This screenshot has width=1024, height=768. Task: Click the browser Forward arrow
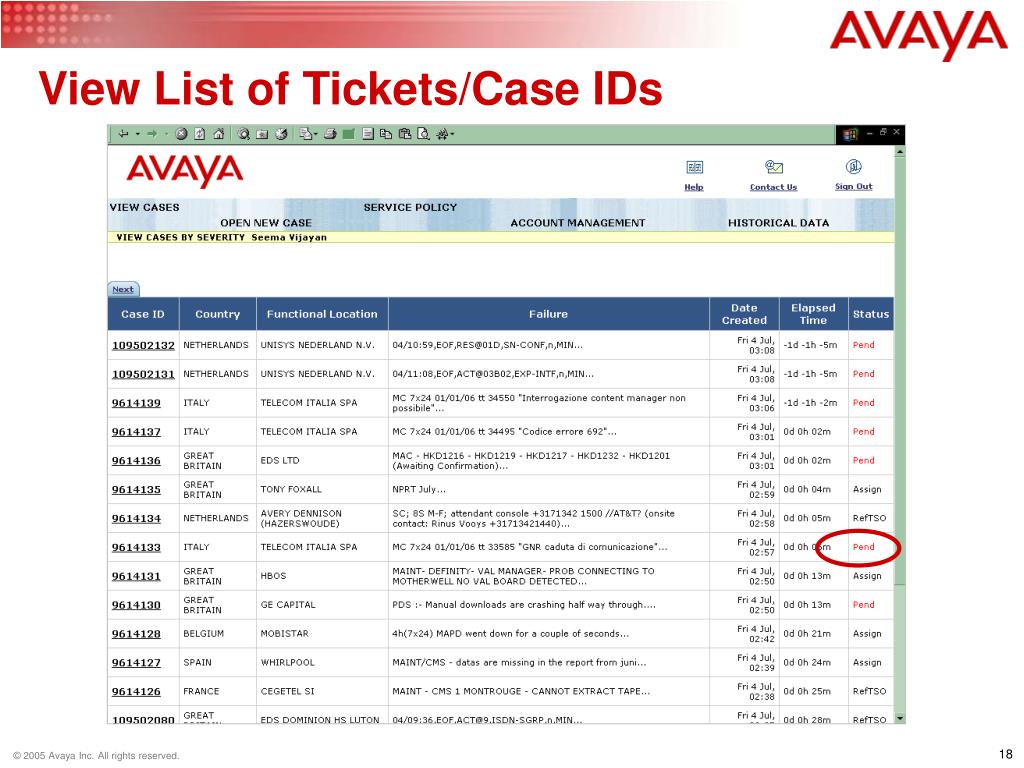click(x=152, y=134)
